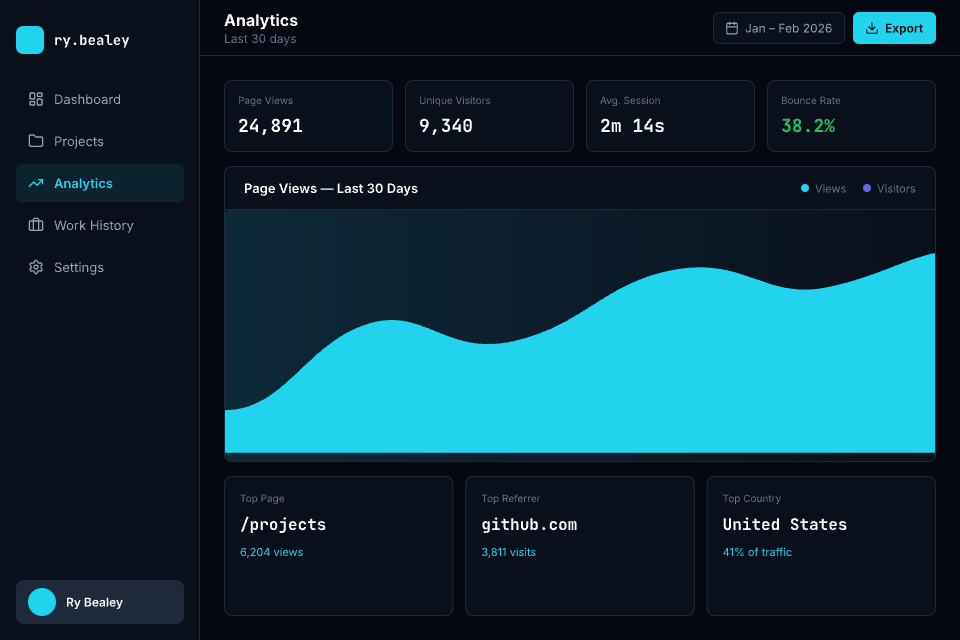Click the Settings gear icon
This screenshot has width=960, height=640.
[36, 267]
